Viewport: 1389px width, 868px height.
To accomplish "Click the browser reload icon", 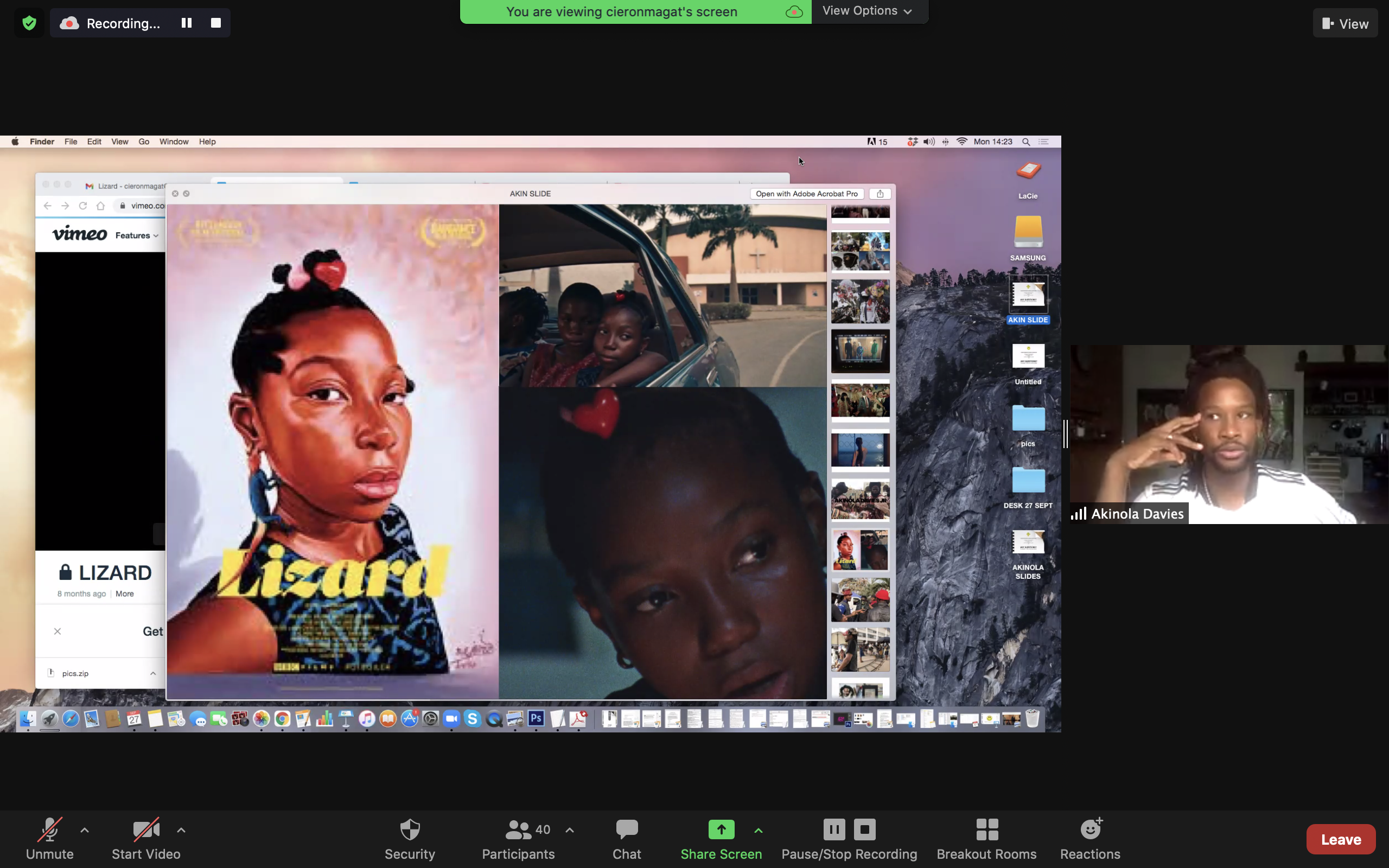I will pos(82,206).
